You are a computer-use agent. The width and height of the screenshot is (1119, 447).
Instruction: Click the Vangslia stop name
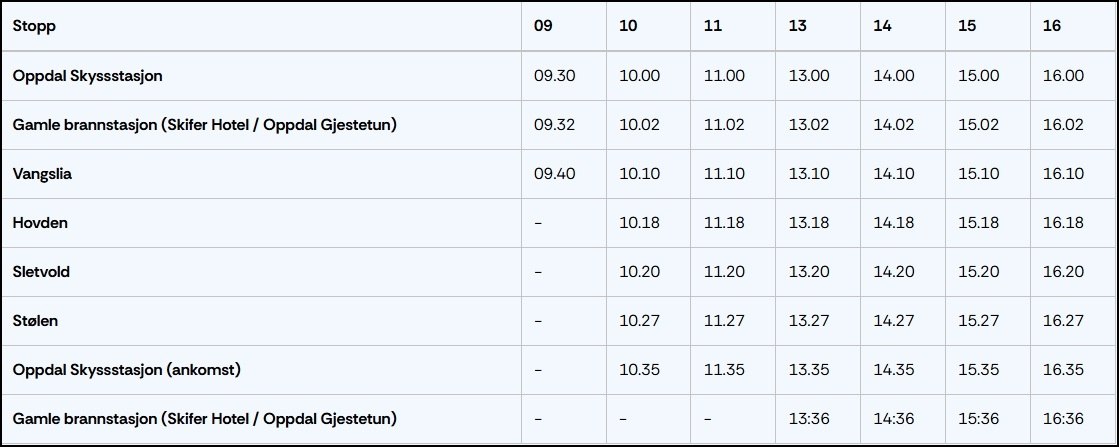click(x=42, y=174)
